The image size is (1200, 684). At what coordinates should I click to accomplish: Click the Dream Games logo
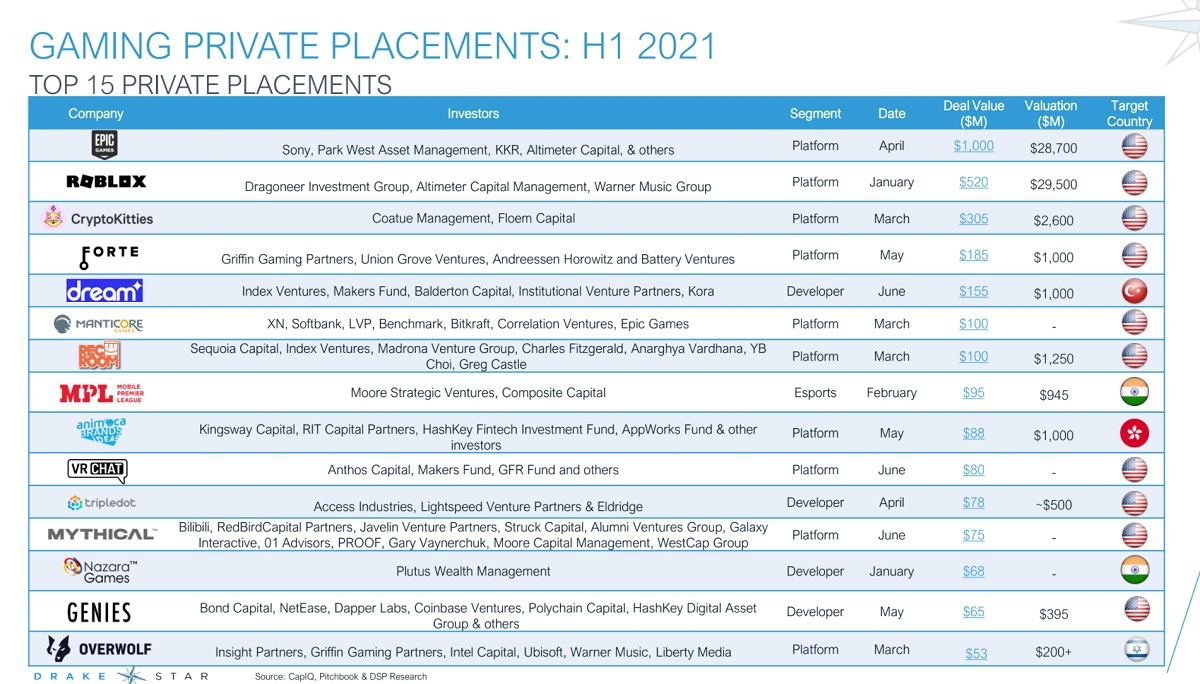click(104, 291)
